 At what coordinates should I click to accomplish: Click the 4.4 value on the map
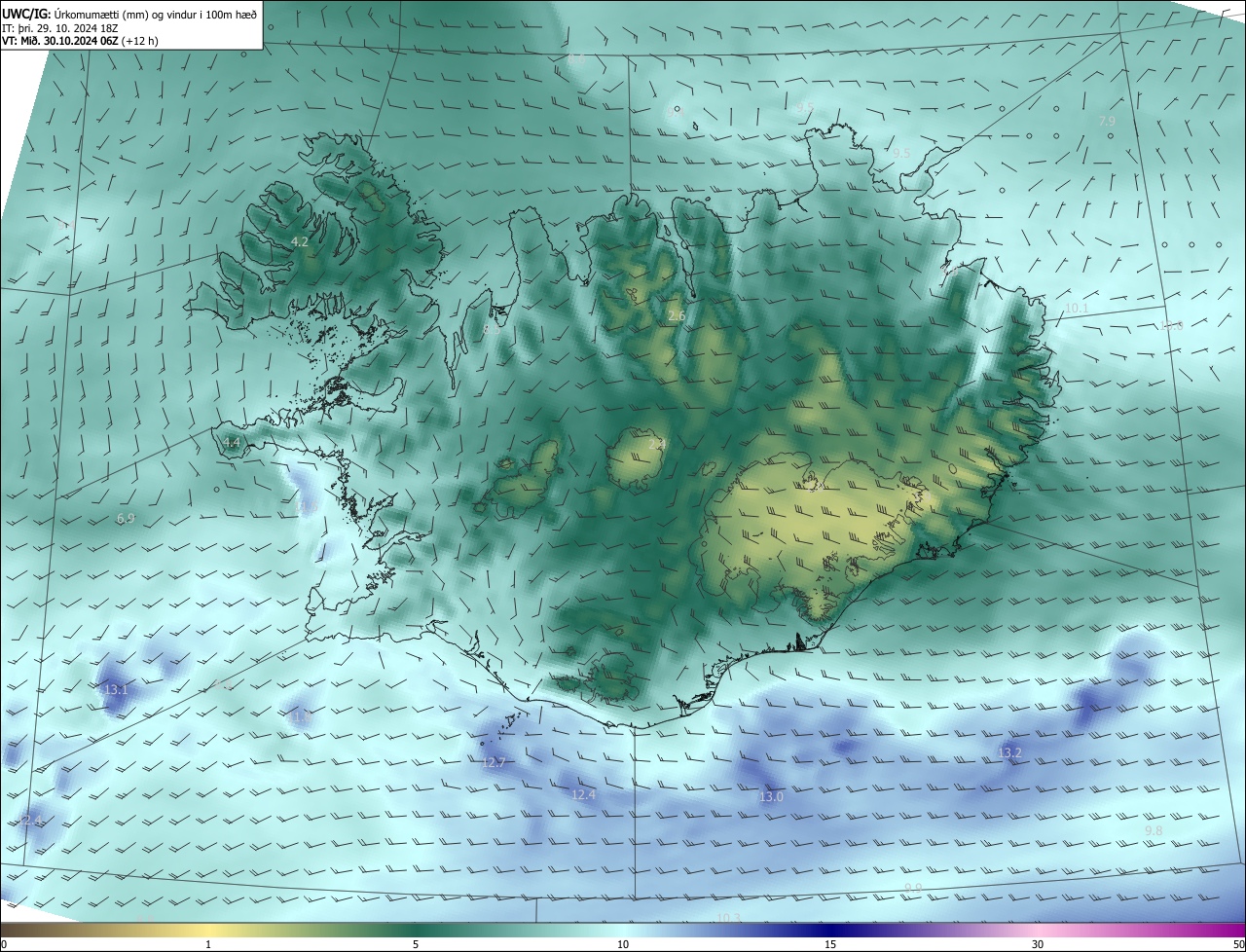tap(232, 443)
